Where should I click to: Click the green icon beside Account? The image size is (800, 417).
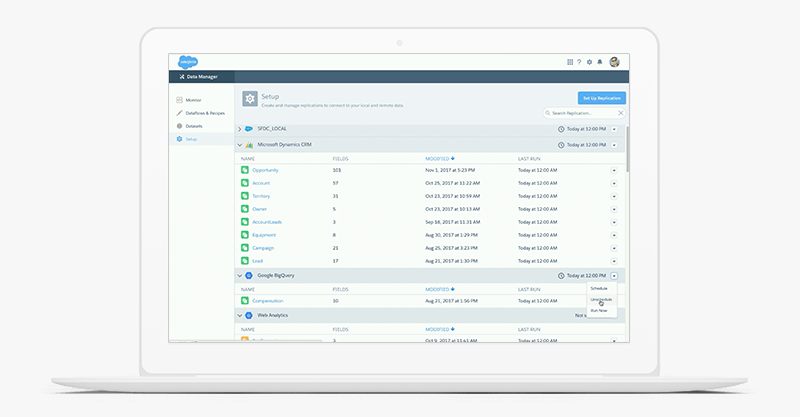click(245, 183)
